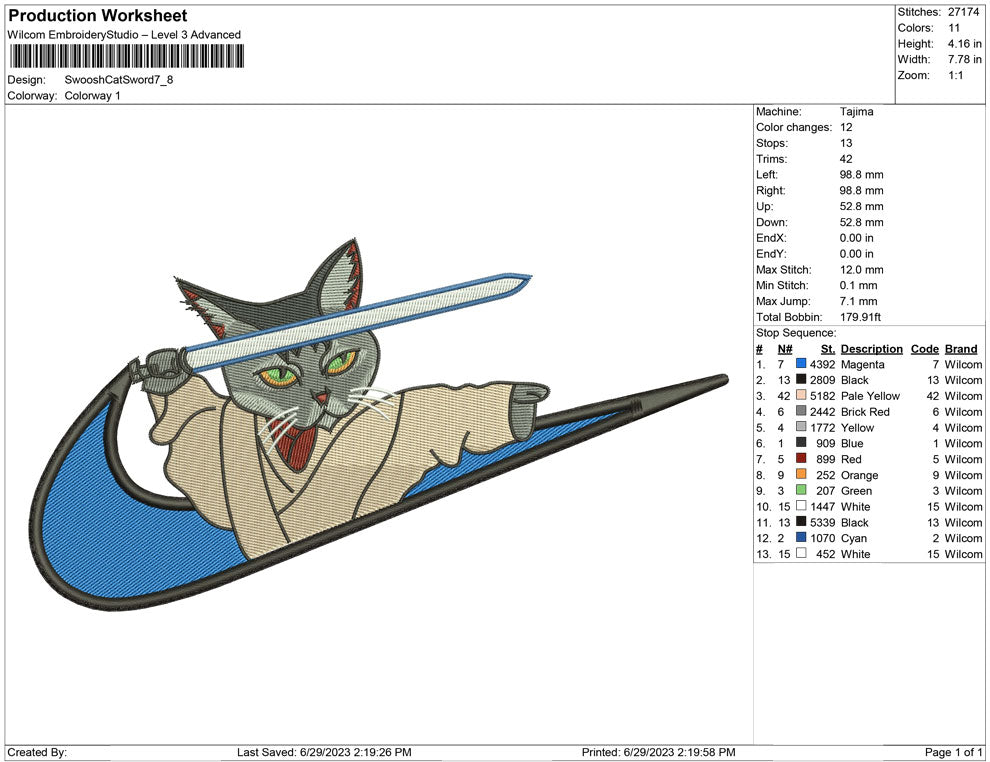Select the Total Bobbin value 179.91ft
This screenshot has width=990, height=762.
[x=860, y=316]
